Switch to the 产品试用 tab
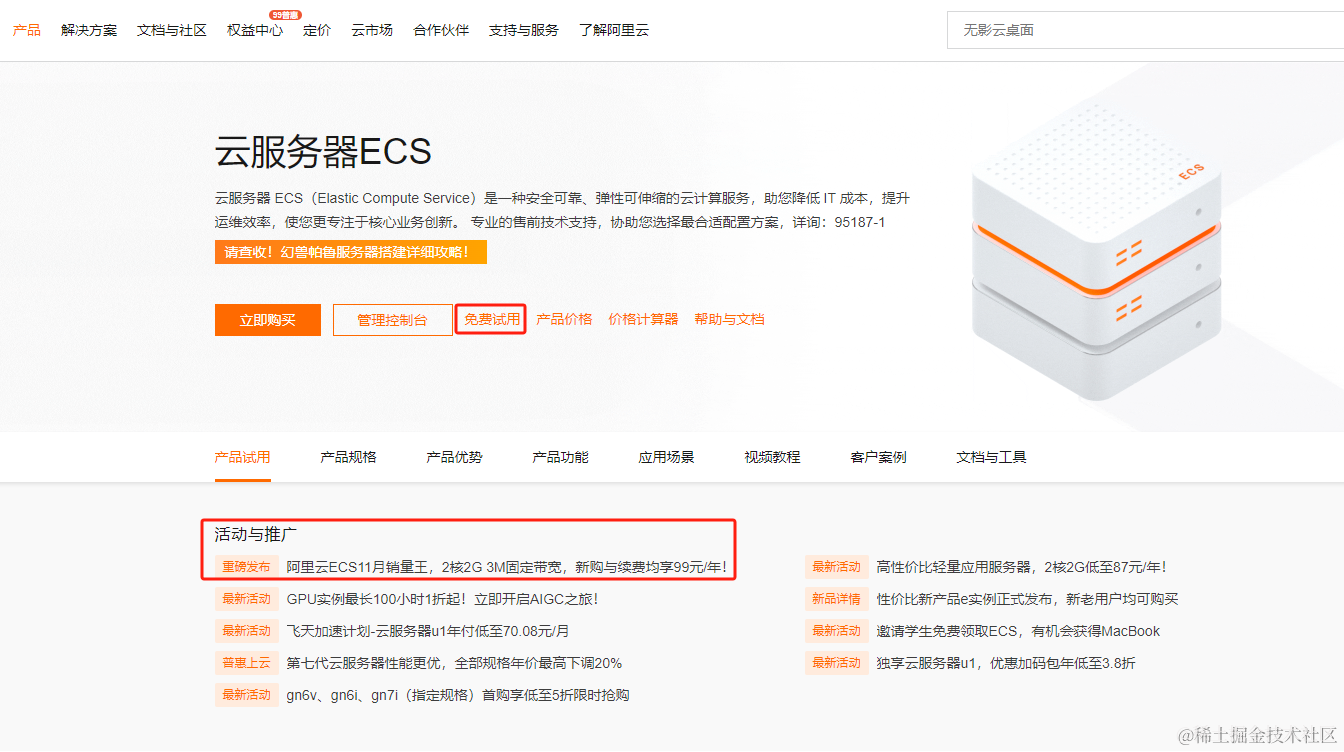 click(x=242, y=457)
